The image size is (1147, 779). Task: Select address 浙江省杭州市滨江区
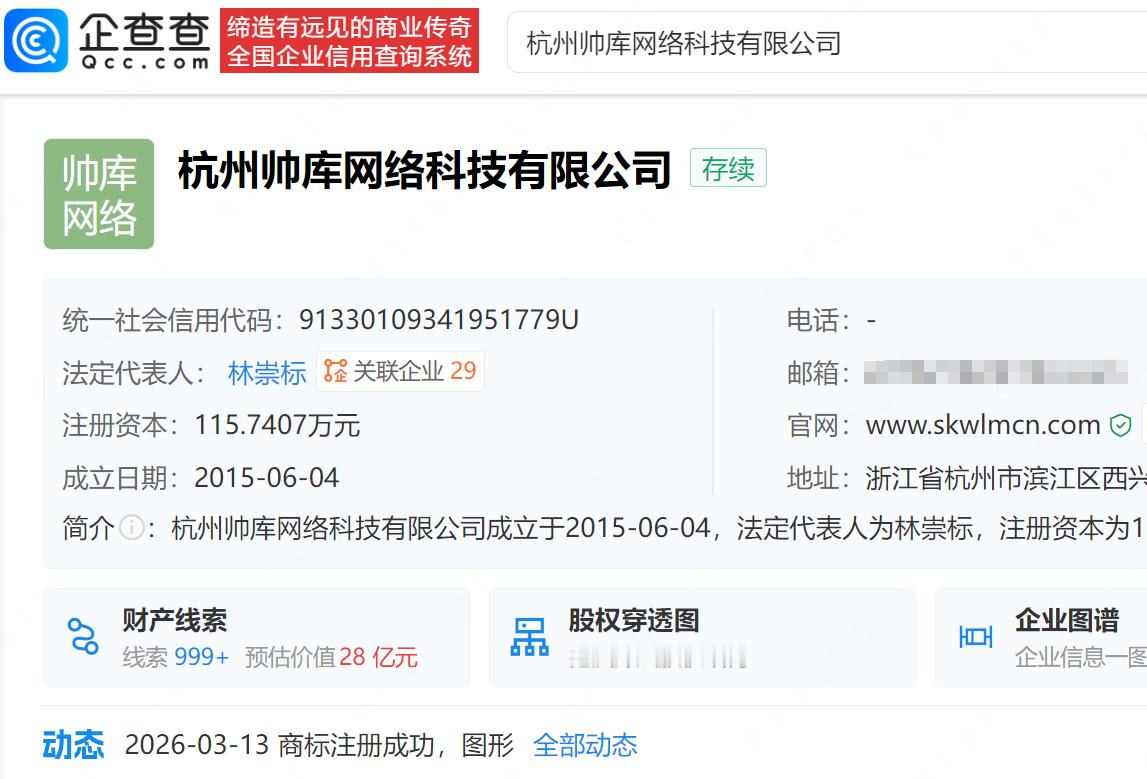click(1006, 478)
